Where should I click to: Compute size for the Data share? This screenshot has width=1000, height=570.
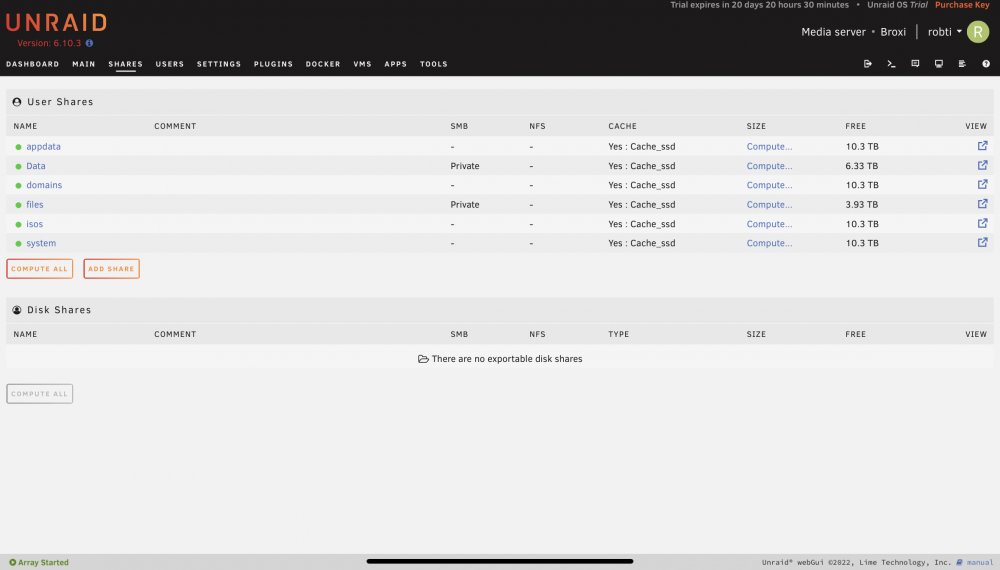769,166
